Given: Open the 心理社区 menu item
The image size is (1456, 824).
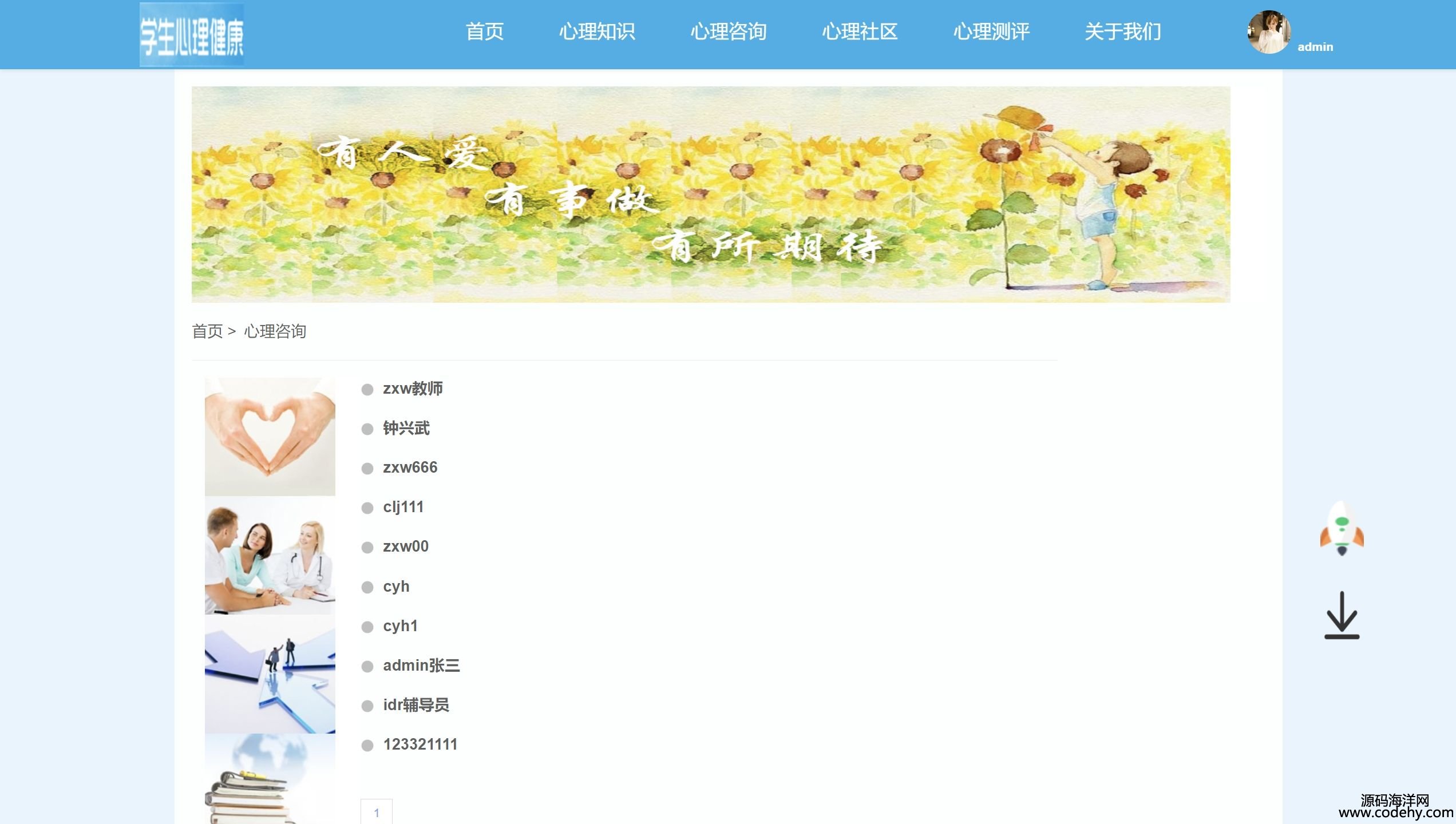Looking at the screenshot, I should coord(860,31).
